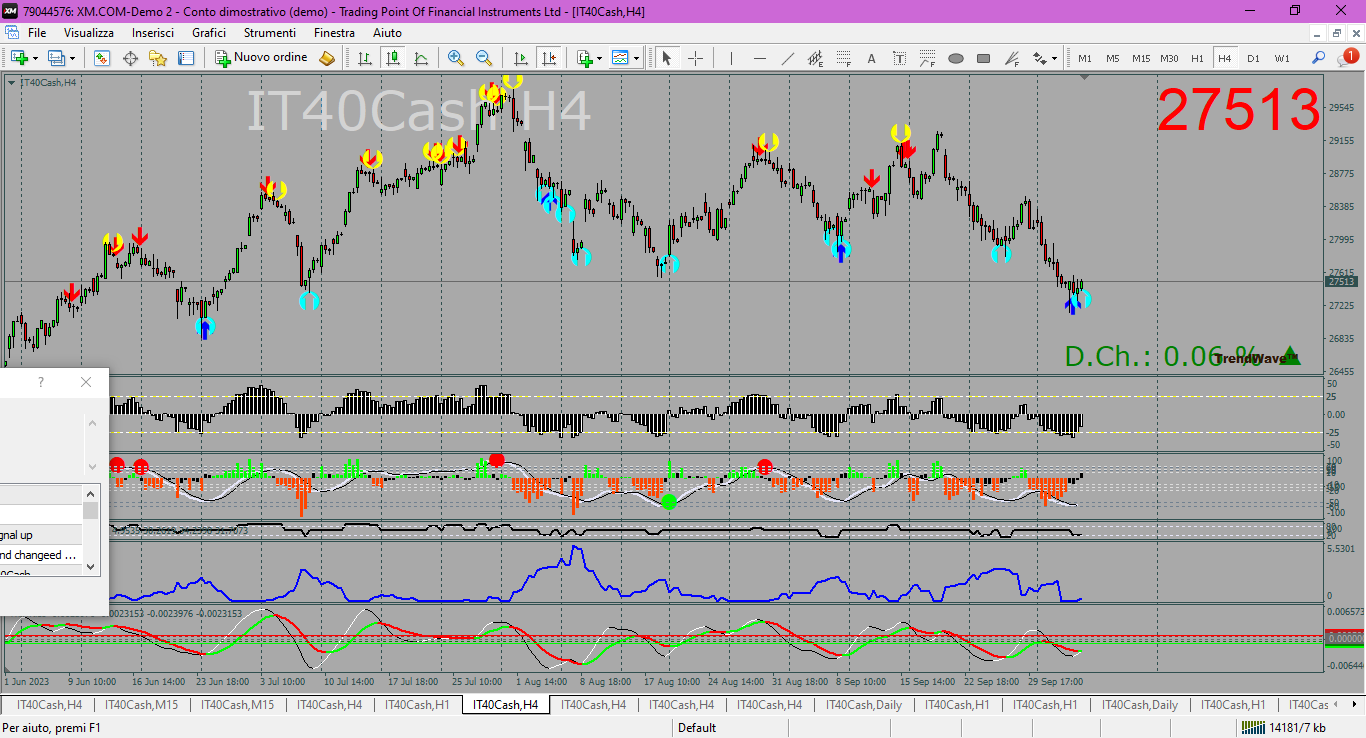Screen dimensions: 1366x738
Task: Select the diagonal Trendline tool
Action: (x=787, y=58)
